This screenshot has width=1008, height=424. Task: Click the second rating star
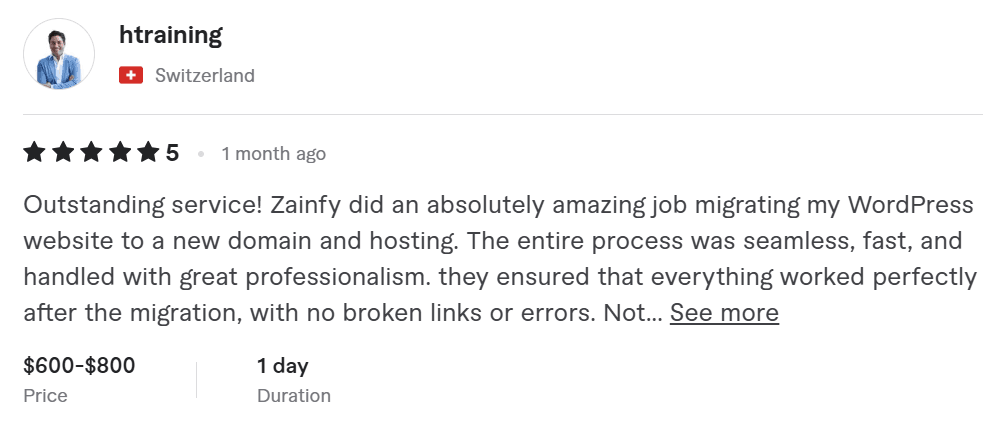coord(63,153)
